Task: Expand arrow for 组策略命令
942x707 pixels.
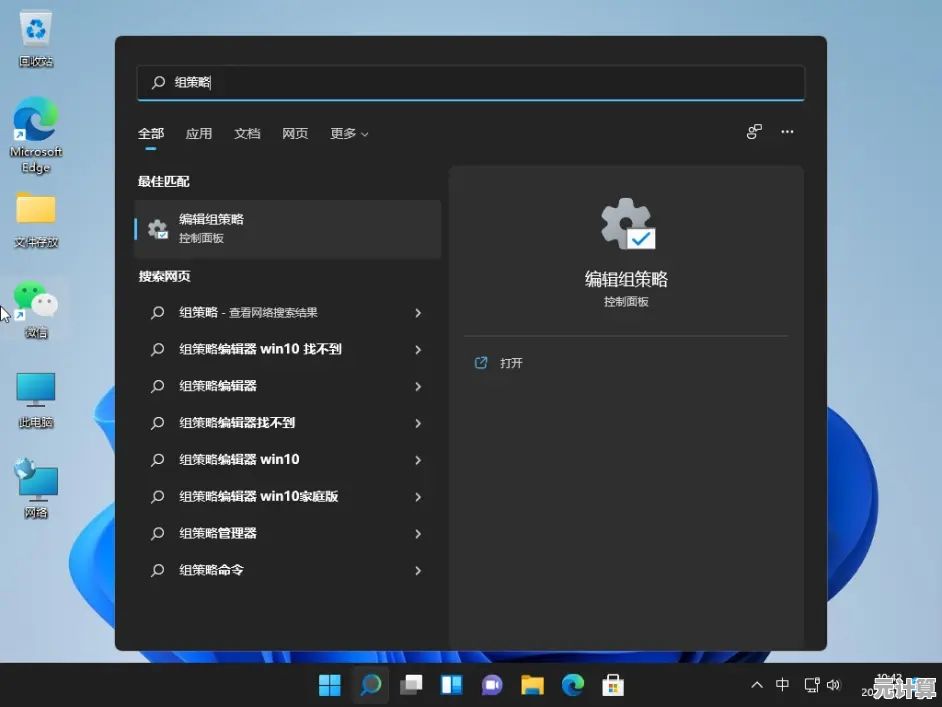Action: pyautogui.click(x=418, y=571)
